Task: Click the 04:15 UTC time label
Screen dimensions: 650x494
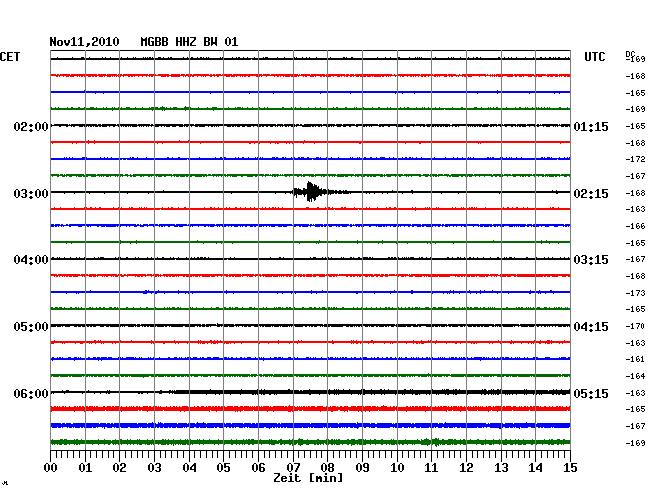Action: coord(591,327)
